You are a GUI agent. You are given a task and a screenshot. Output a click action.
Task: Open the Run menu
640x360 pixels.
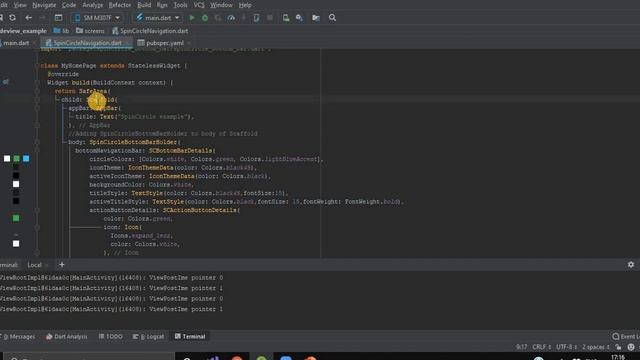tap(162, 5)
